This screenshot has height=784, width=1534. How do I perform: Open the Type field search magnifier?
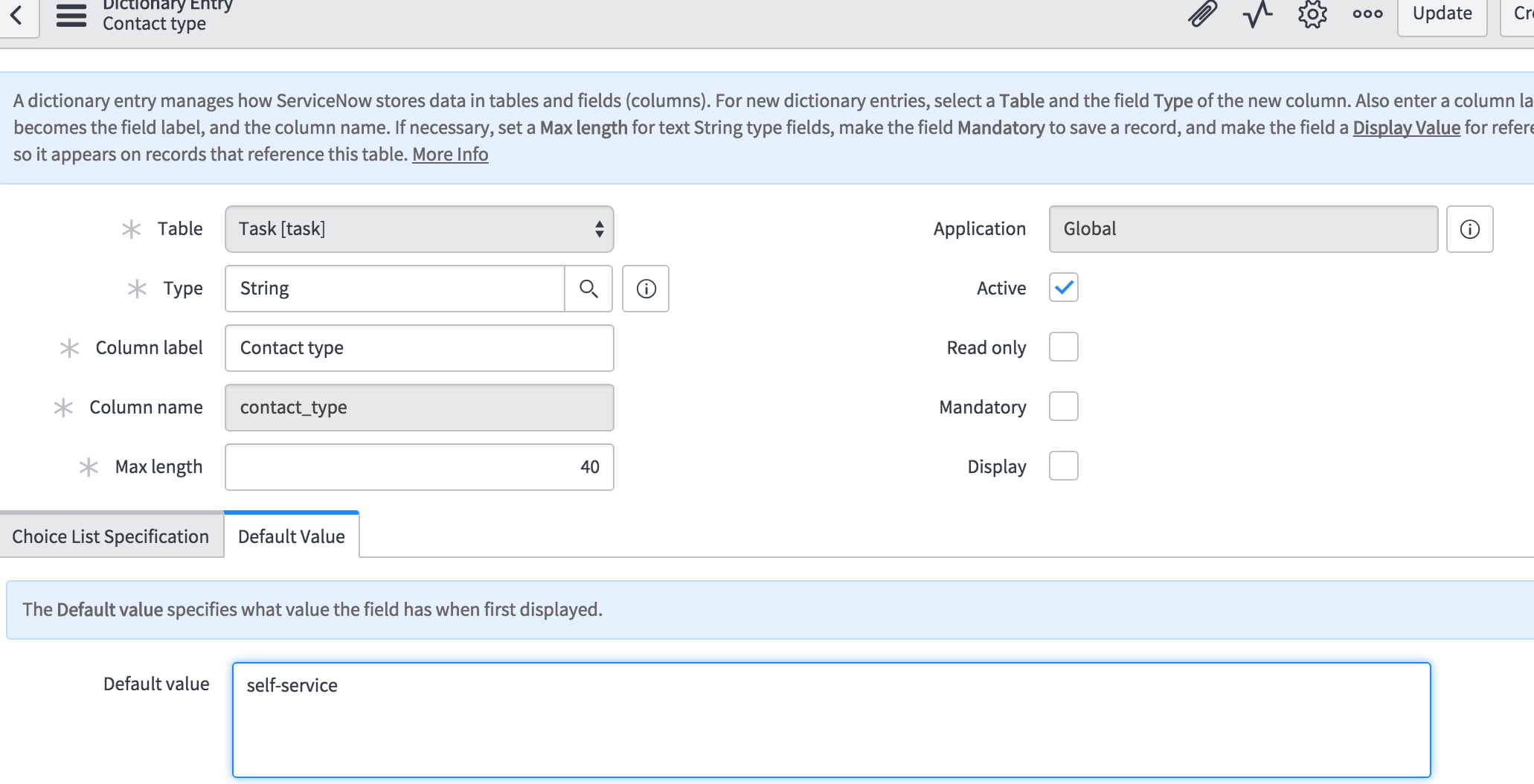[588, 289]
